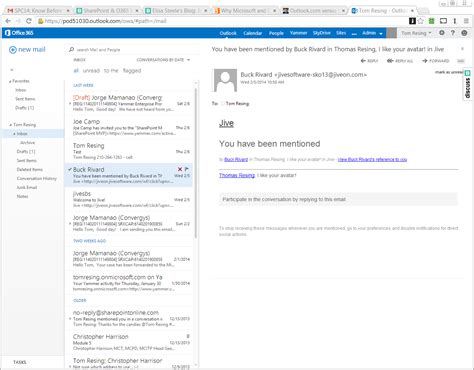
Task: Open the Conversations by Date sort dropdown
Action: click(x=163, y=60)
